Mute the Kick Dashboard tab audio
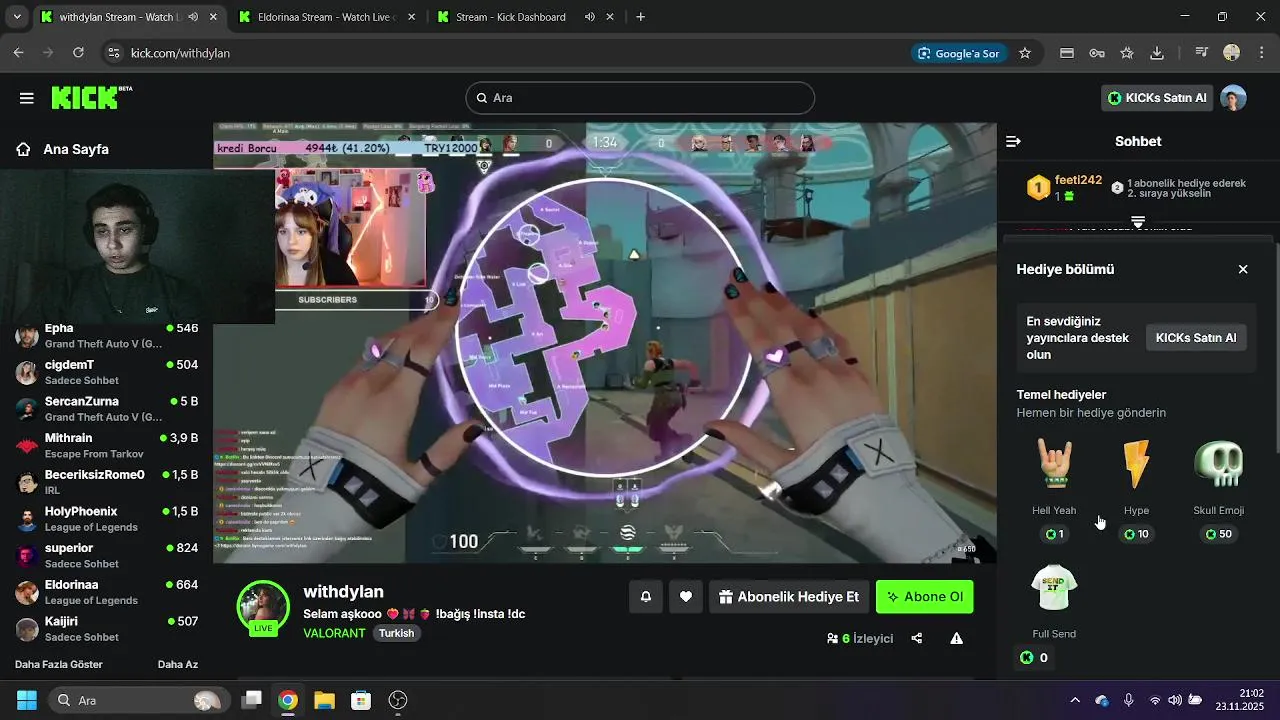The image size is (1280, 720). coord(590,17)
